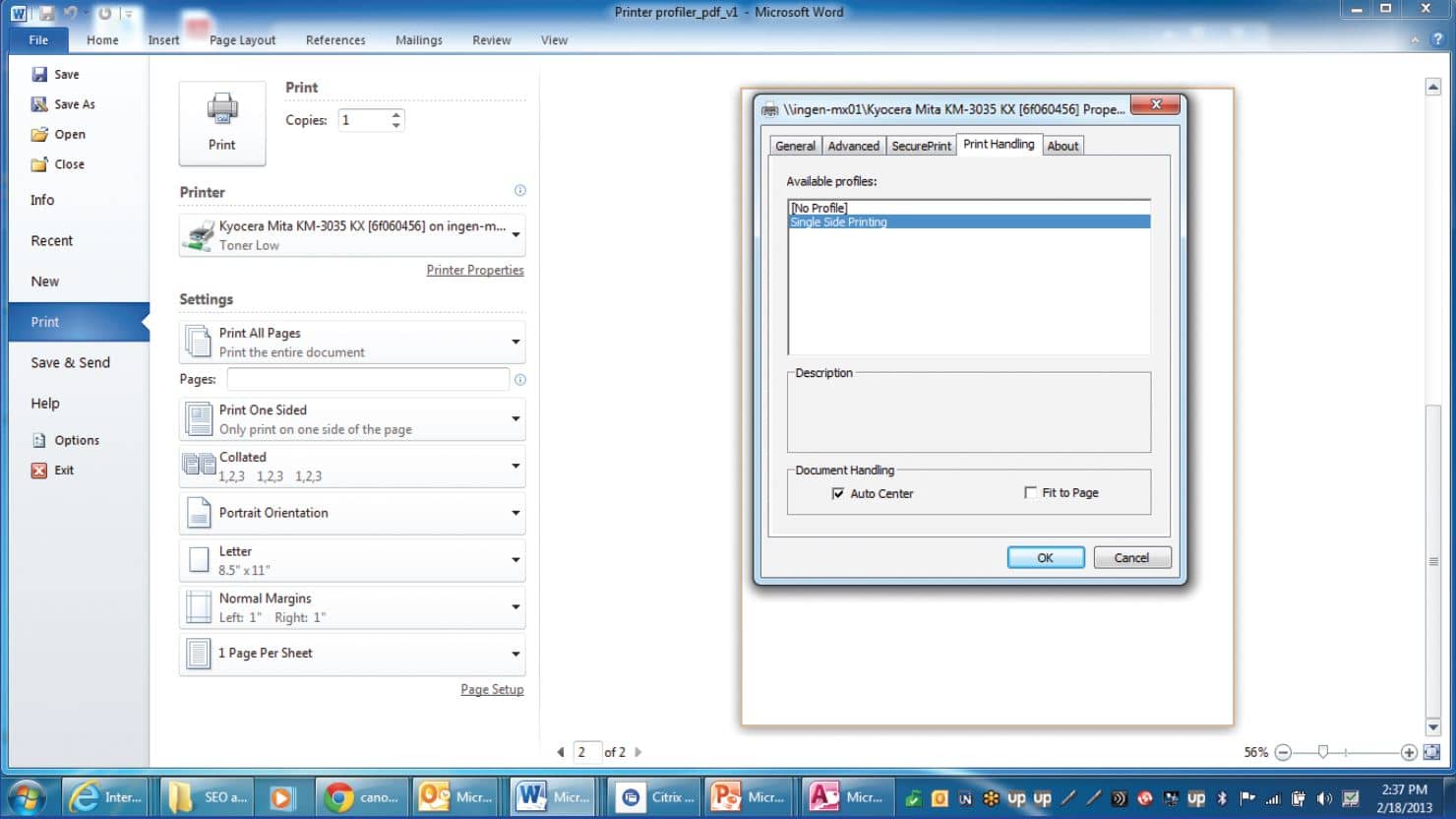Click the Printer Properties link
1456x819 pixels.
[x=475, y=270]
